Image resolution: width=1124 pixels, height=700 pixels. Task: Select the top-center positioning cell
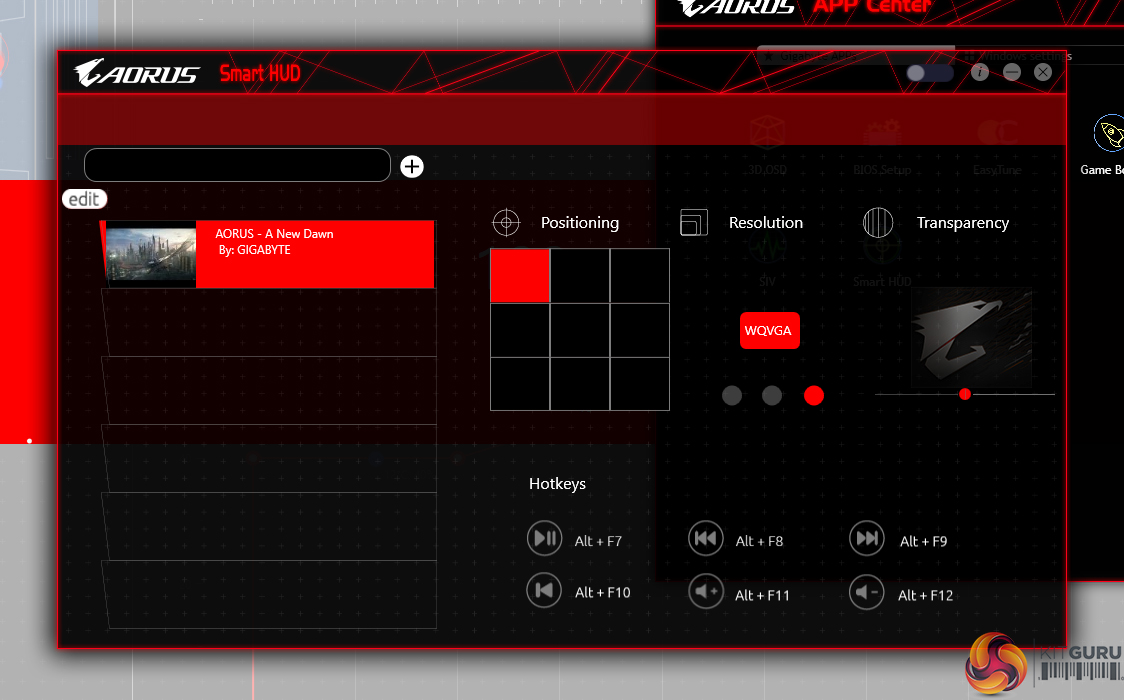[x=580, y=276]
